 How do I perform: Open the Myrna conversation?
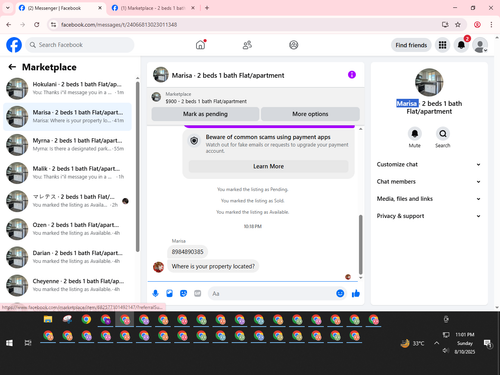click(x=67, y=145)
